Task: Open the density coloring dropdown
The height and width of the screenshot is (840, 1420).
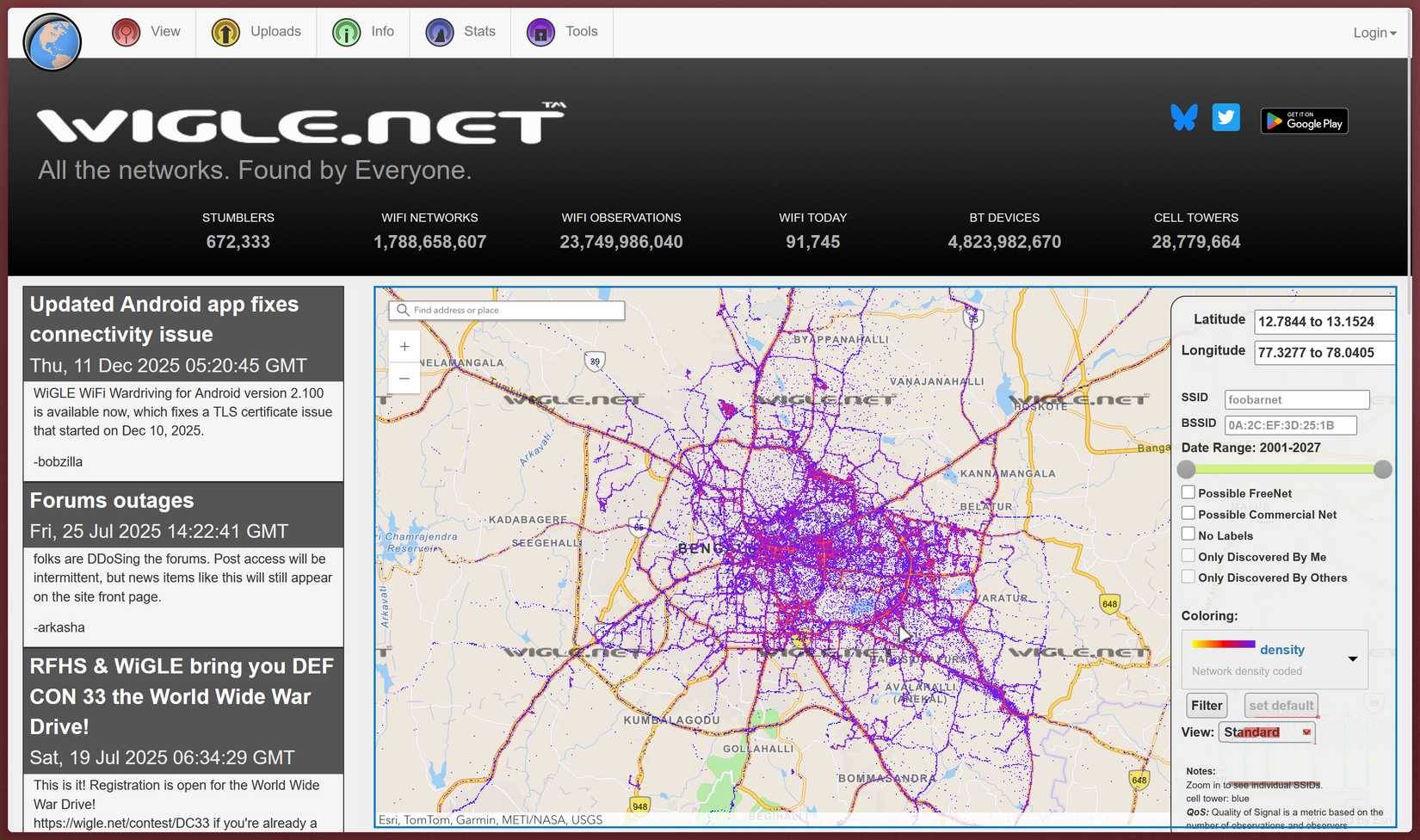Action: [1351, 658]
